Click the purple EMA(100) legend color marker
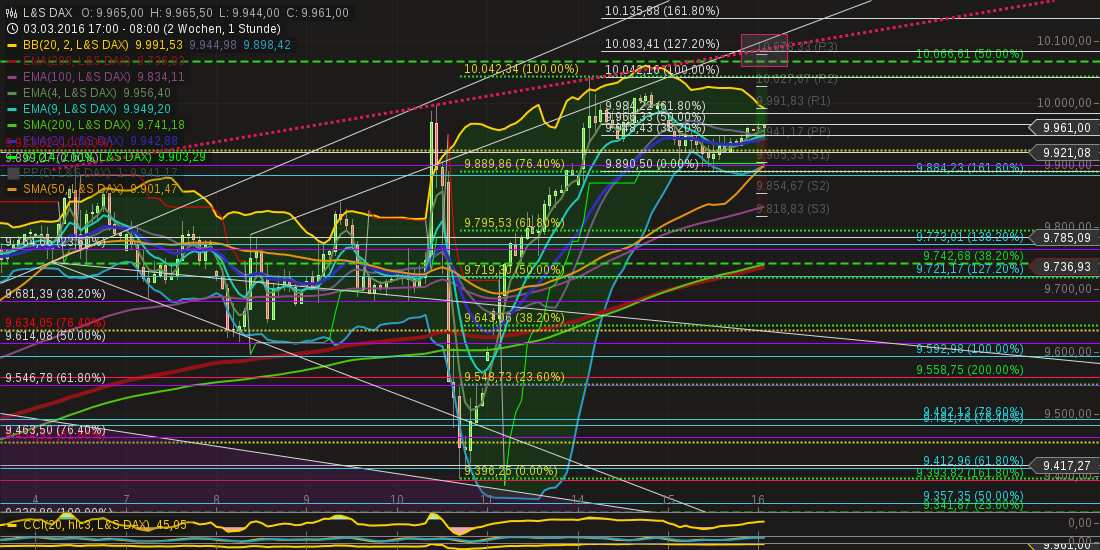 (12, 76)
